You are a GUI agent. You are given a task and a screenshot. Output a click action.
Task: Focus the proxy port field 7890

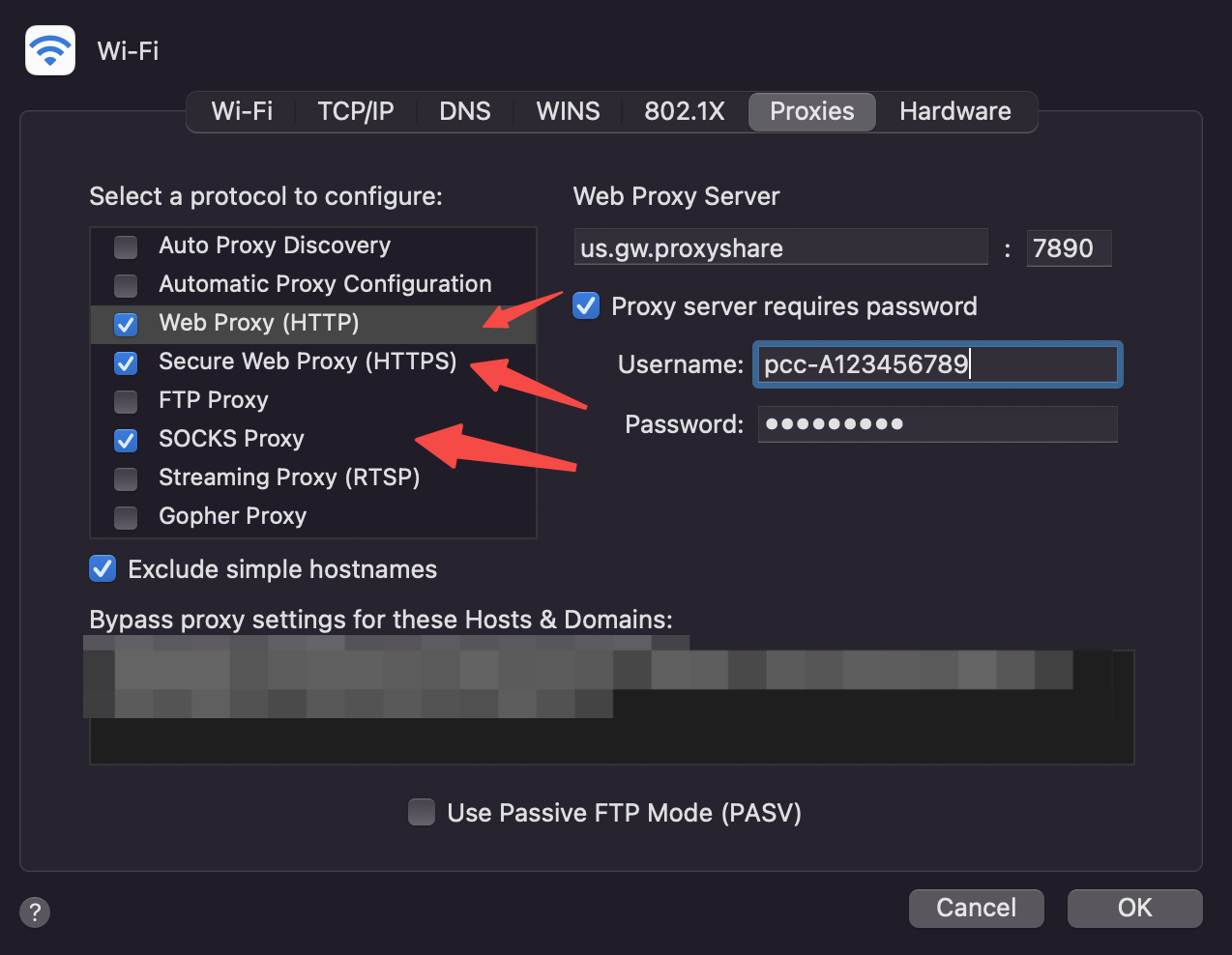pyautogui.click(x=1069, y=248)
